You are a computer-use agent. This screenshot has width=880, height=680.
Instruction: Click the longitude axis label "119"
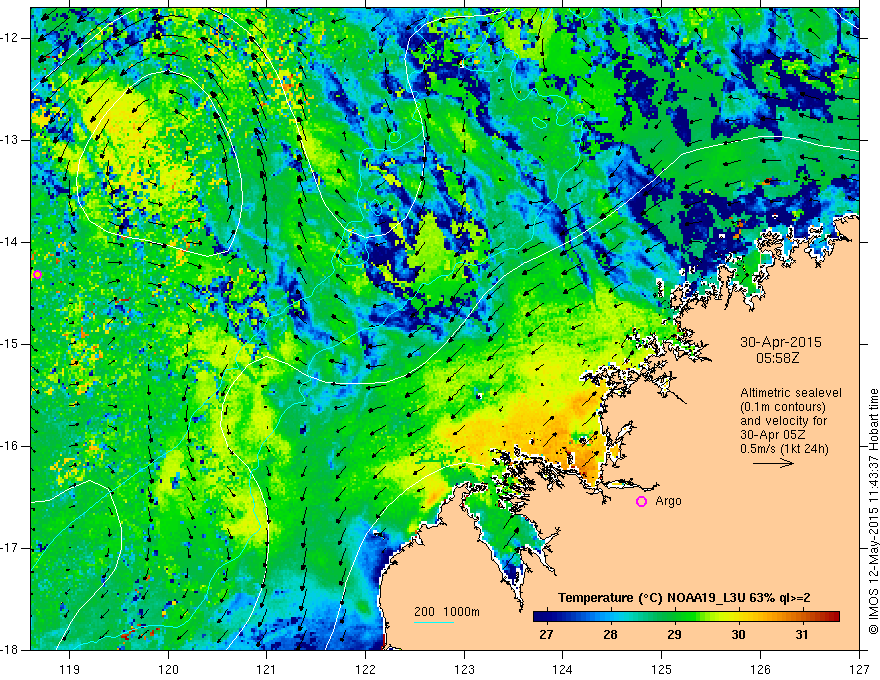pyautogui.click(x=70, y=669)
